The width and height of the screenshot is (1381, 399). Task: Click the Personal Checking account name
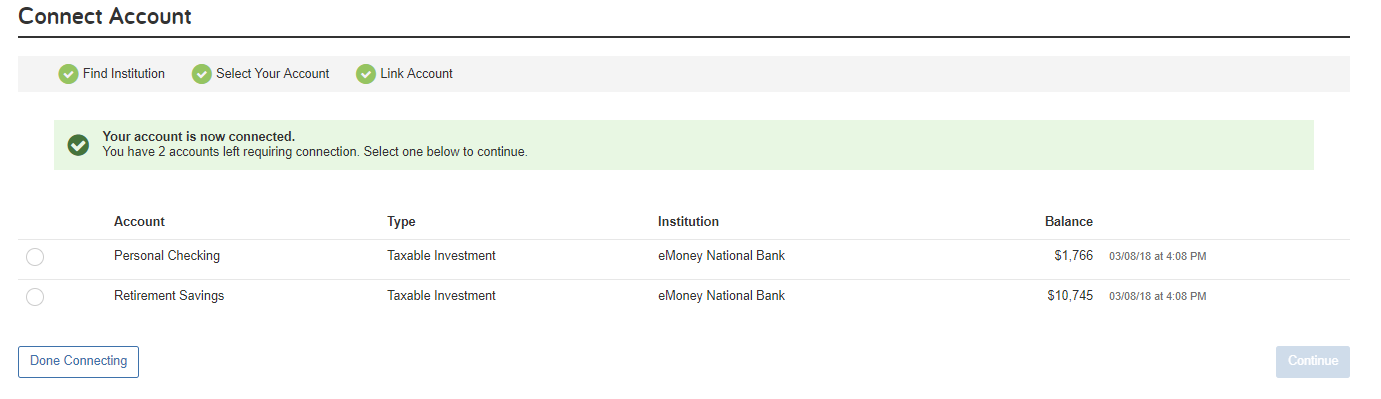point(167,256)
